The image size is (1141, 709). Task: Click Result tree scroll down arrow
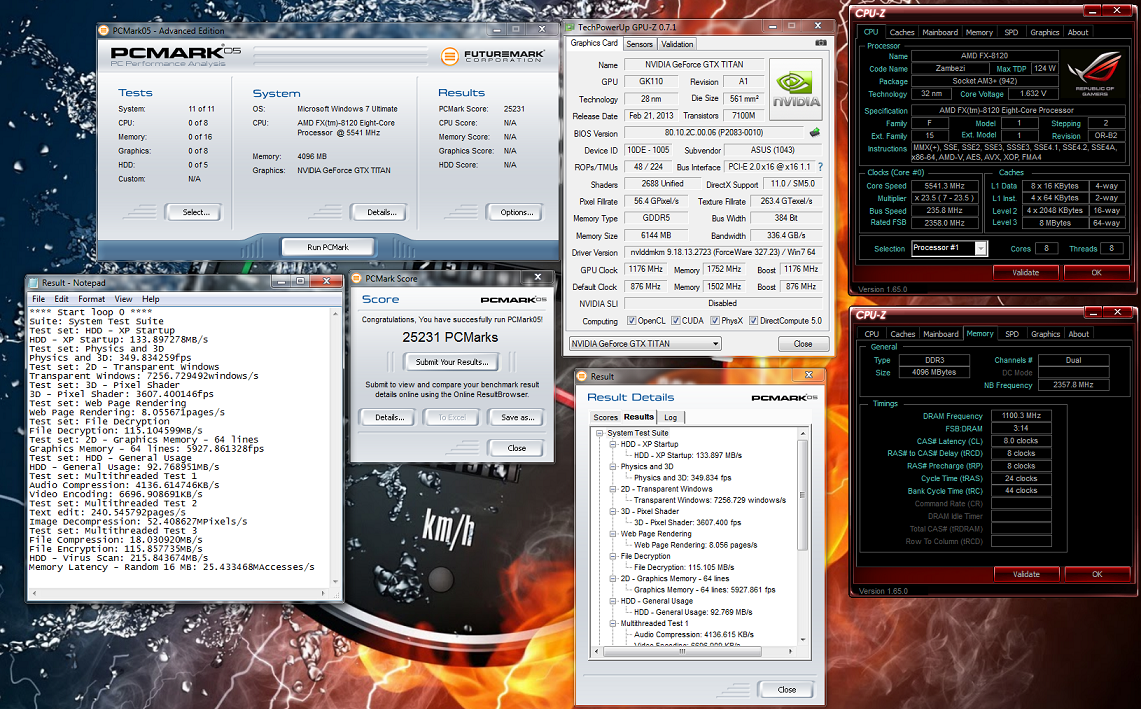tap(803, 640)
